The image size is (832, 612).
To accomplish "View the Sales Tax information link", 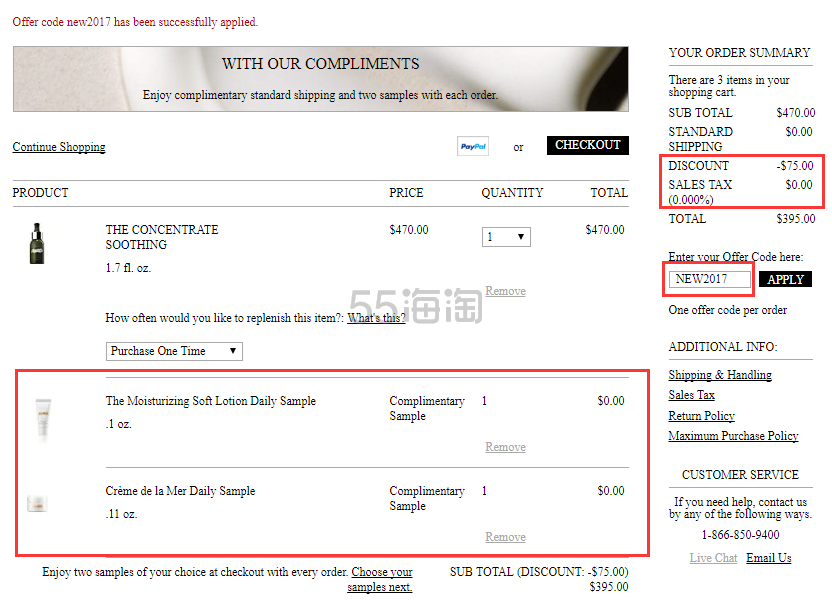I will (692, 395).
